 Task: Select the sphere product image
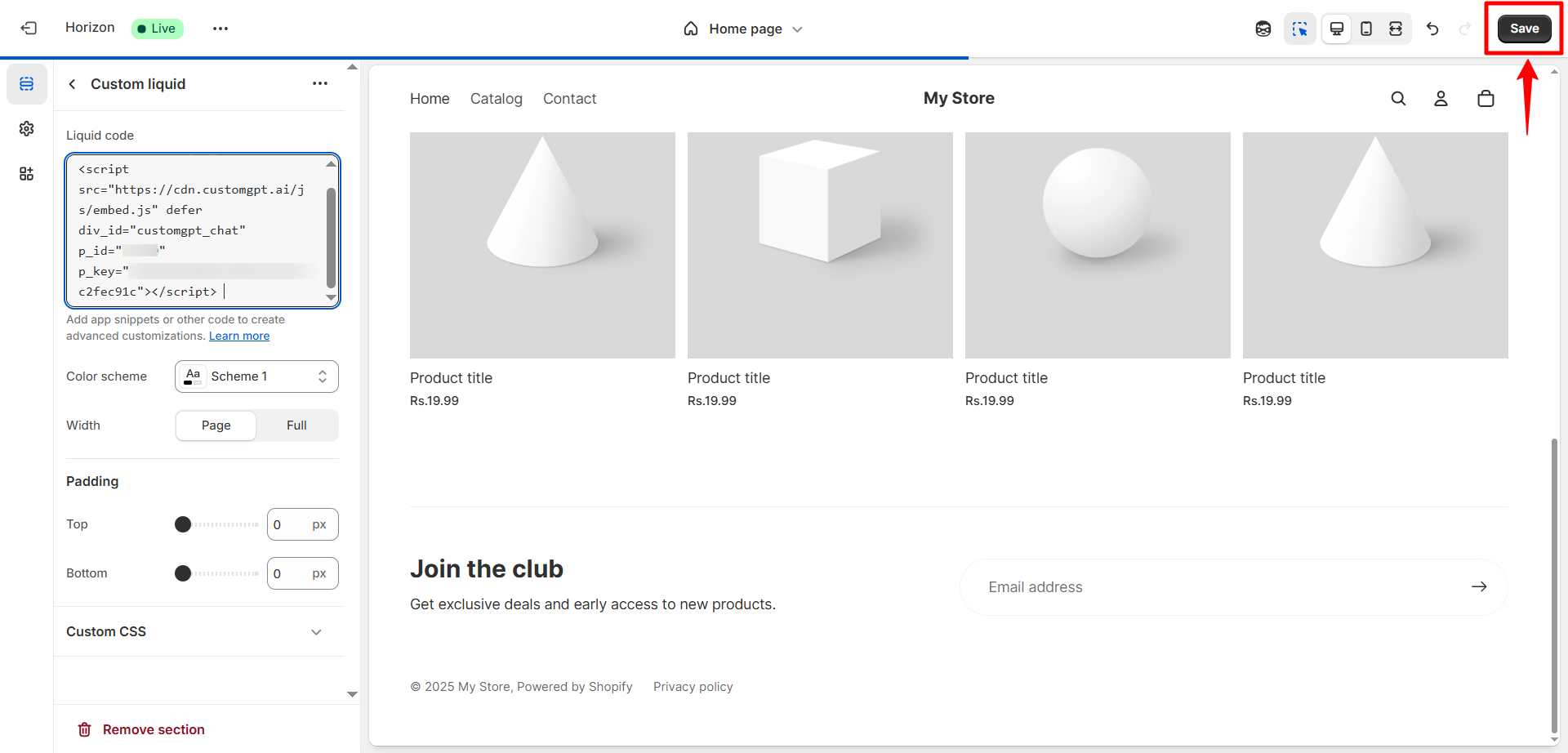pos(1098,245)
